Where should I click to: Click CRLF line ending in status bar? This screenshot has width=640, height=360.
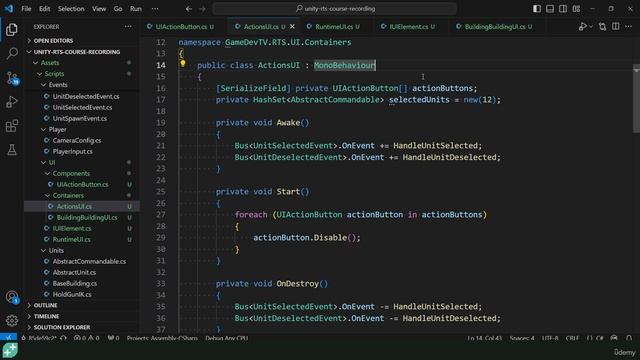coord(572,338)
